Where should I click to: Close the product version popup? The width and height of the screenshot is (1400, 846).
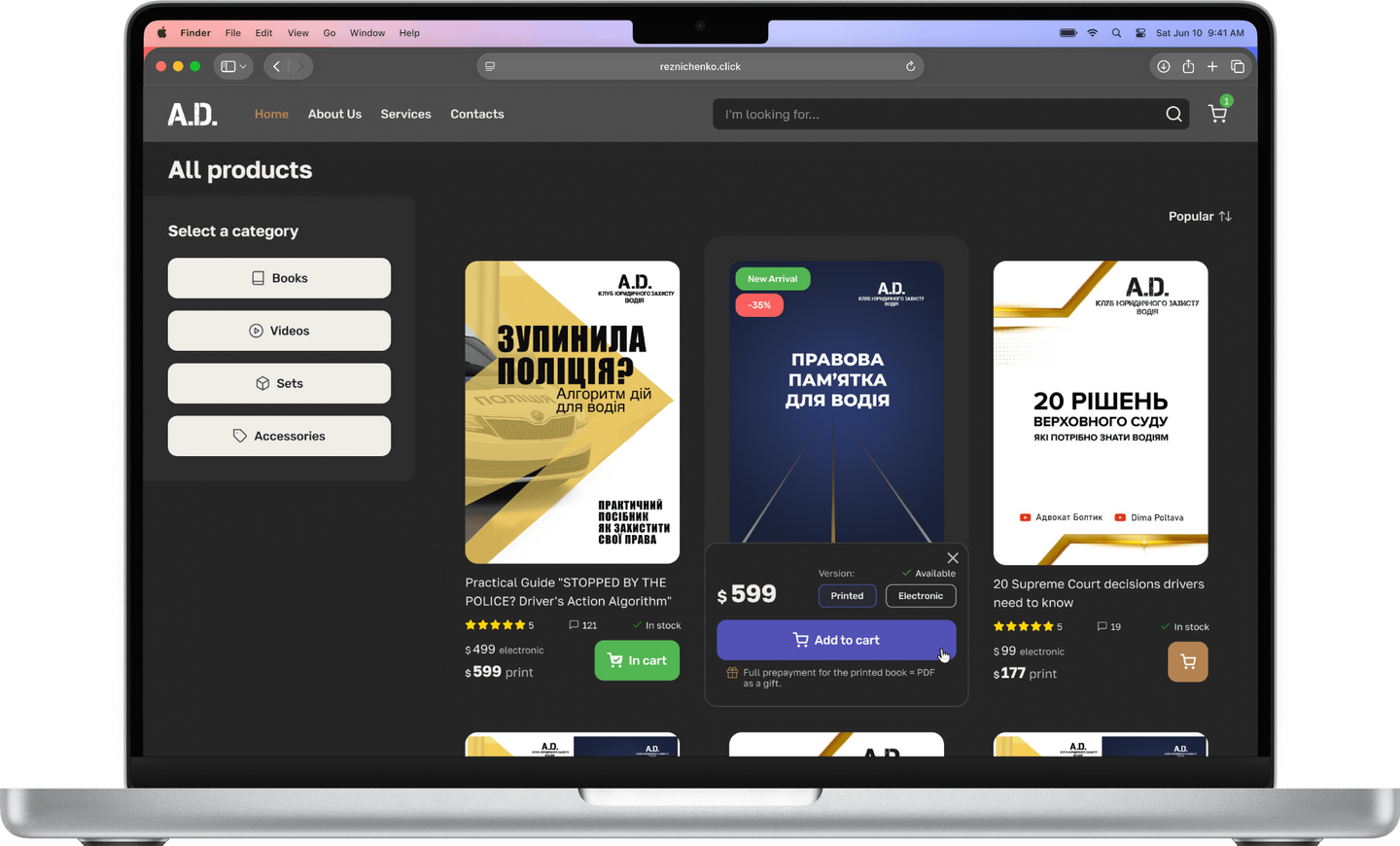click(953, 558)
